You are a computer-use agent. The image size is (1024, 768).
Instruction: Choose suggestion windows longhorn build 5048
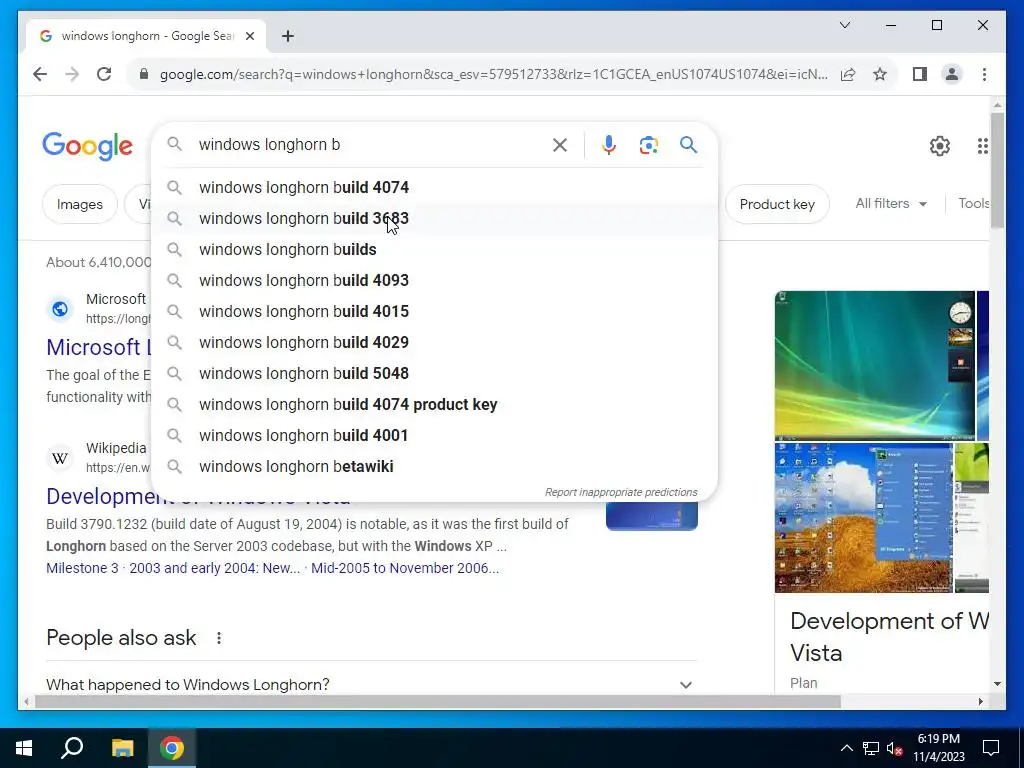(434, 374)
